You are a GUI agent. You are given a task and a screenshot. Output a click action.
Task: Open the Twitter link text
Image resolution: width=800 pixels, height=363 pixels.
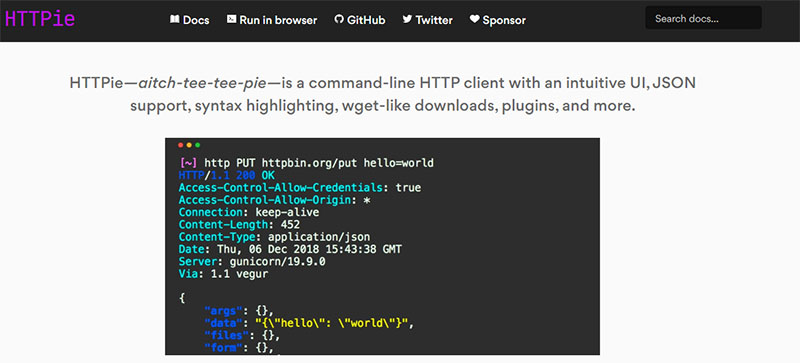(434, 20)
